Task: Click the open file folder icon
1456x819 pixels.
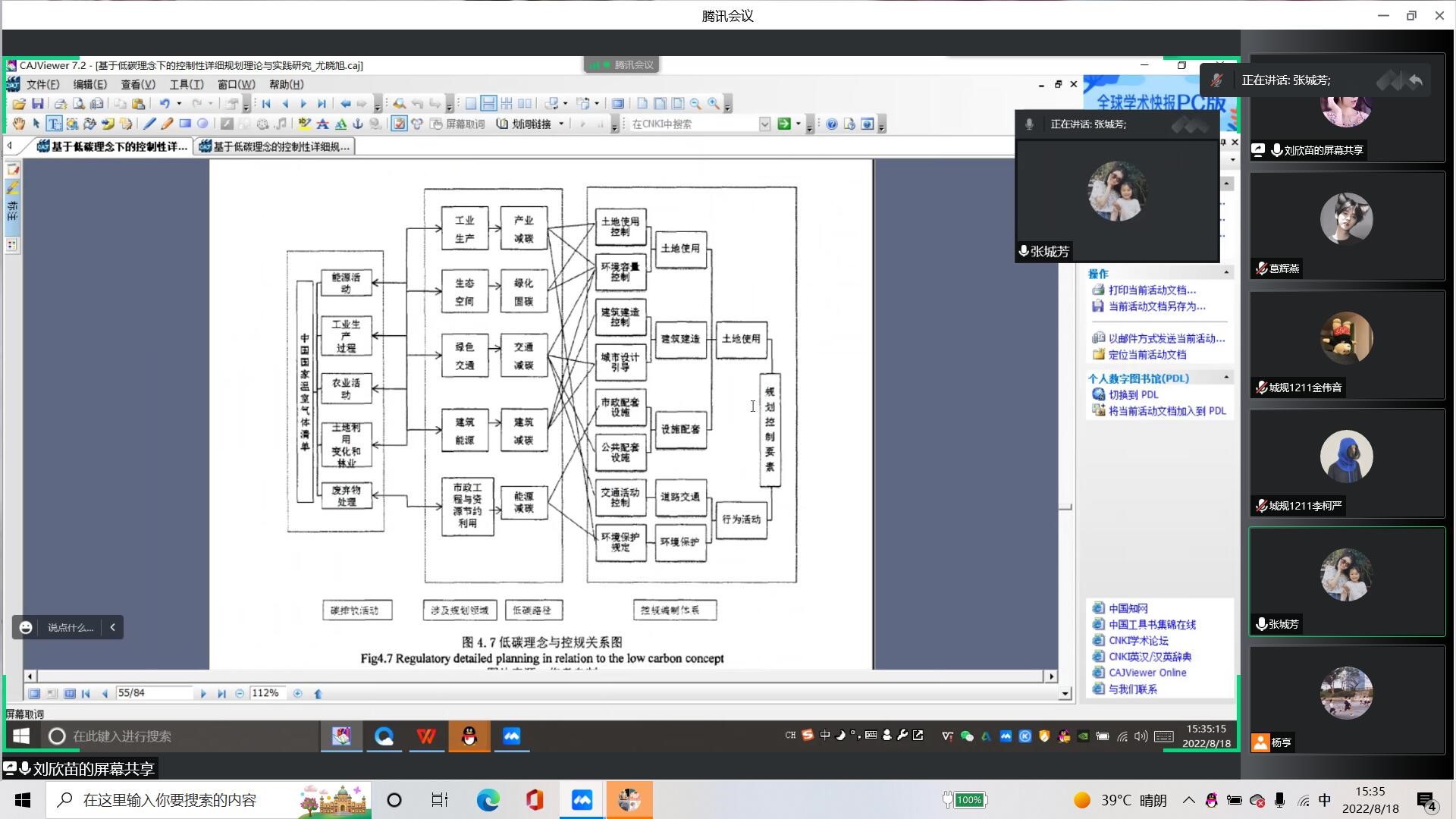Action: click(x=19, y=104)
